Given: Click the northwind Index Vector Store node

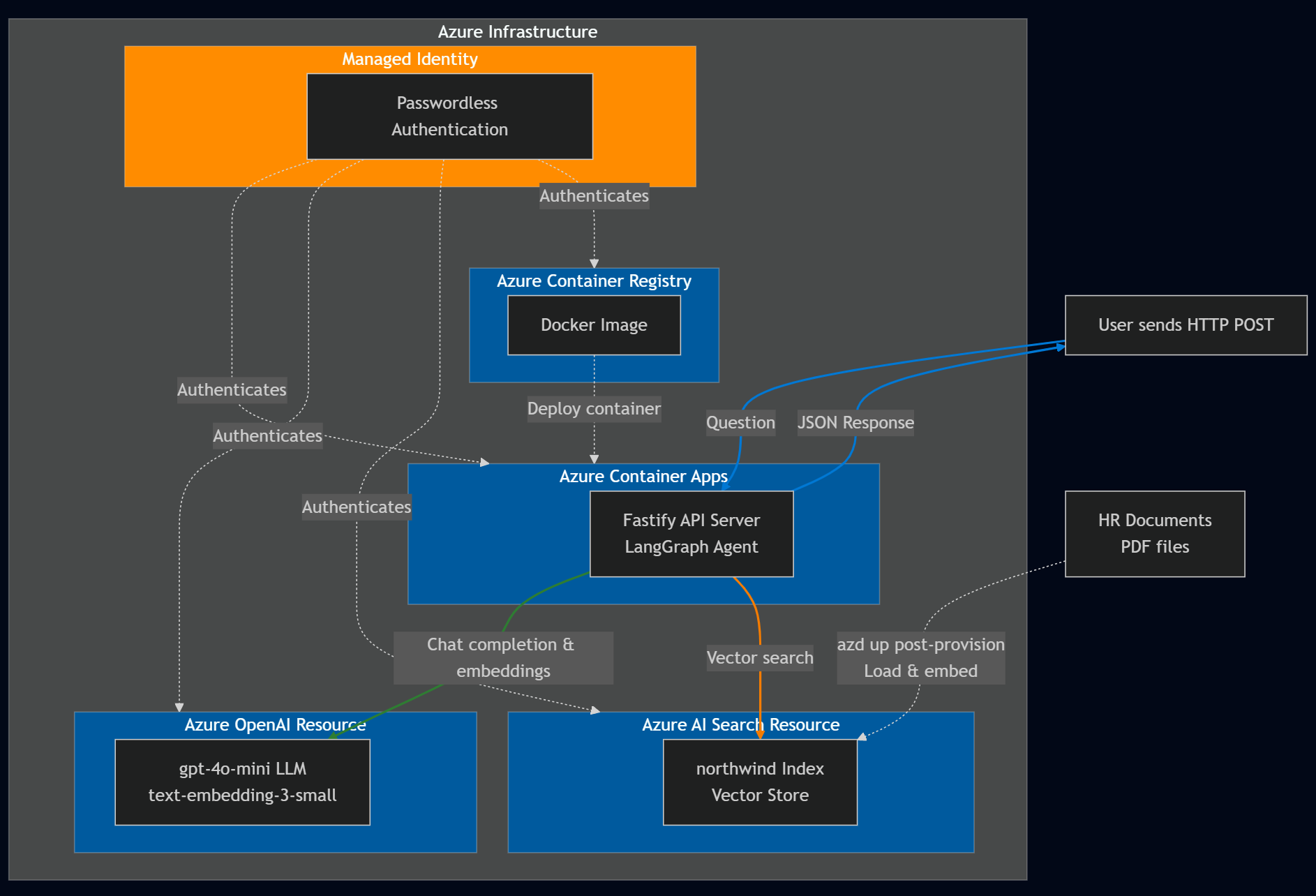Looking at the screenshot, I should (760, 782).
